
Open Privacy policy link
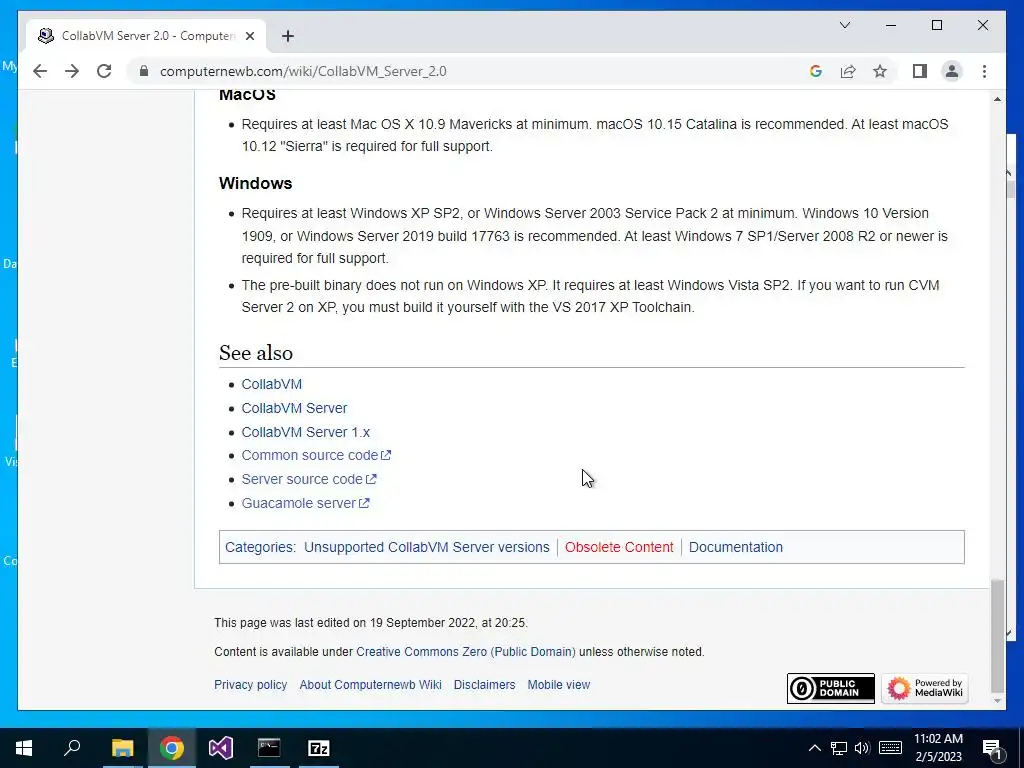click(x=250, y=684)
